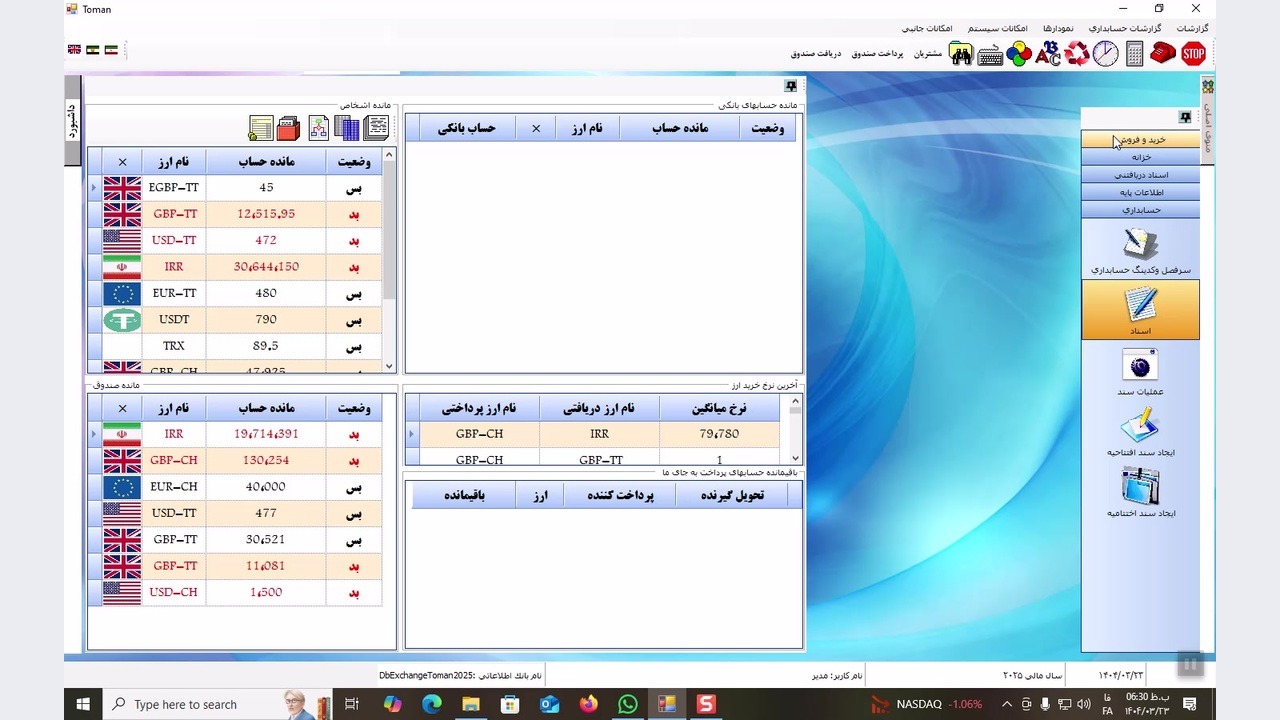Select the EUR-CH row in cash box balance
Image resolution: width=1280 pixels, height=720 pixels.
point(235,487)
